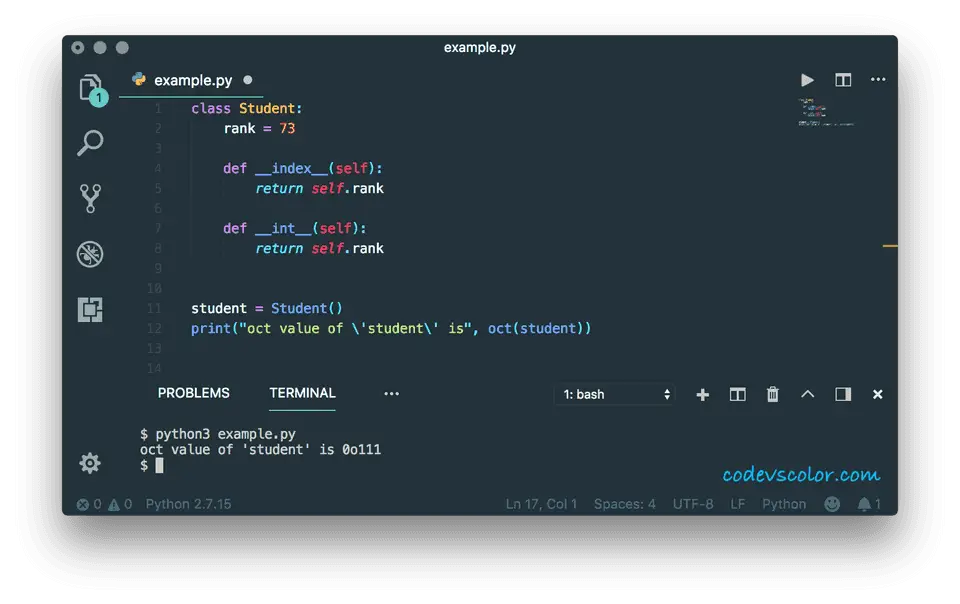Switch to the PROBLEMS panel tab
The height and width of the screenshot is (604, 960).
193,393
